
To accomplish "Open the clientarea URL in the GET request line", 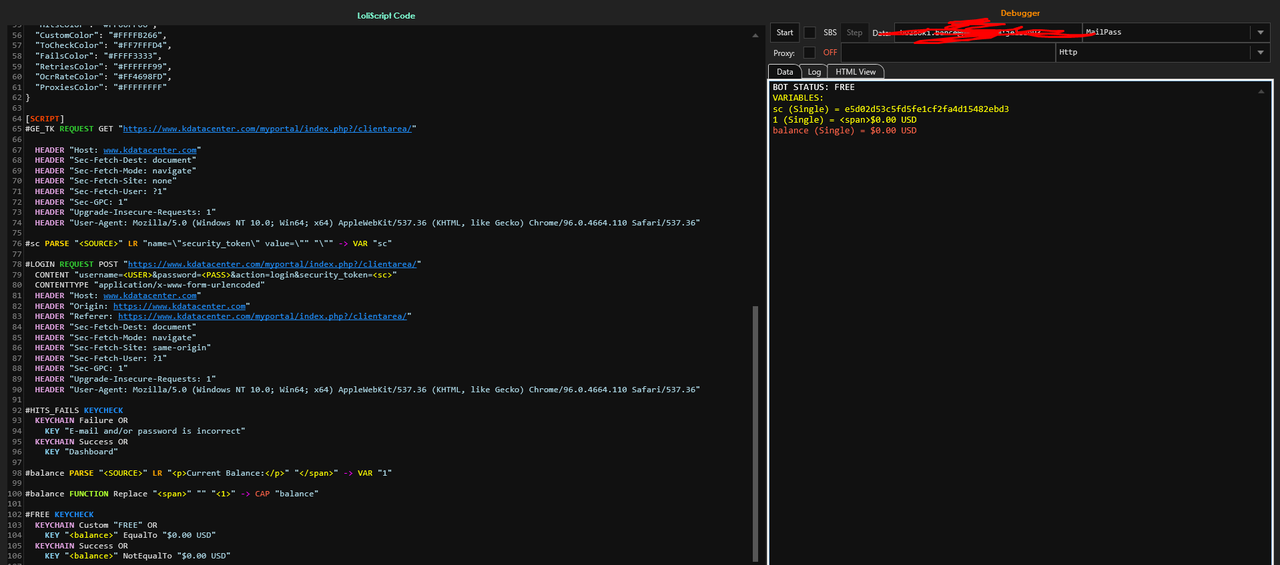I will pos(270,128).
